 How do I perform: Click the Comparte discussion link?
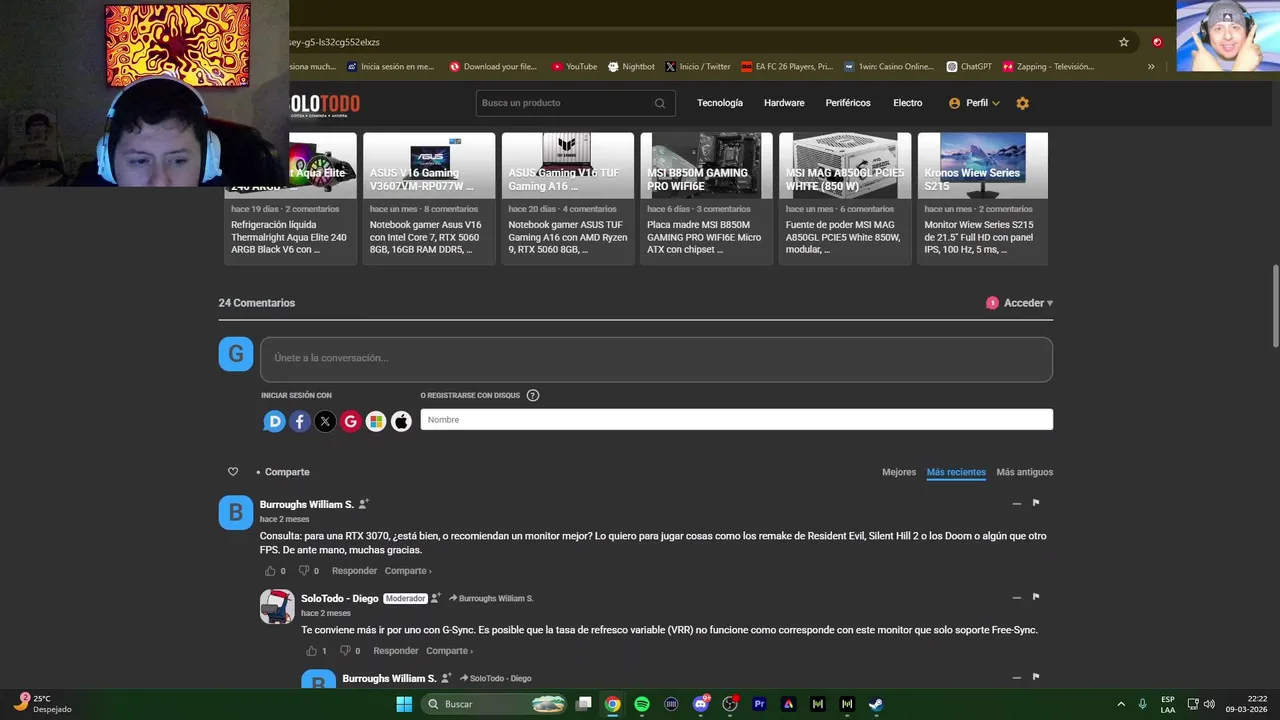point(287,472)
